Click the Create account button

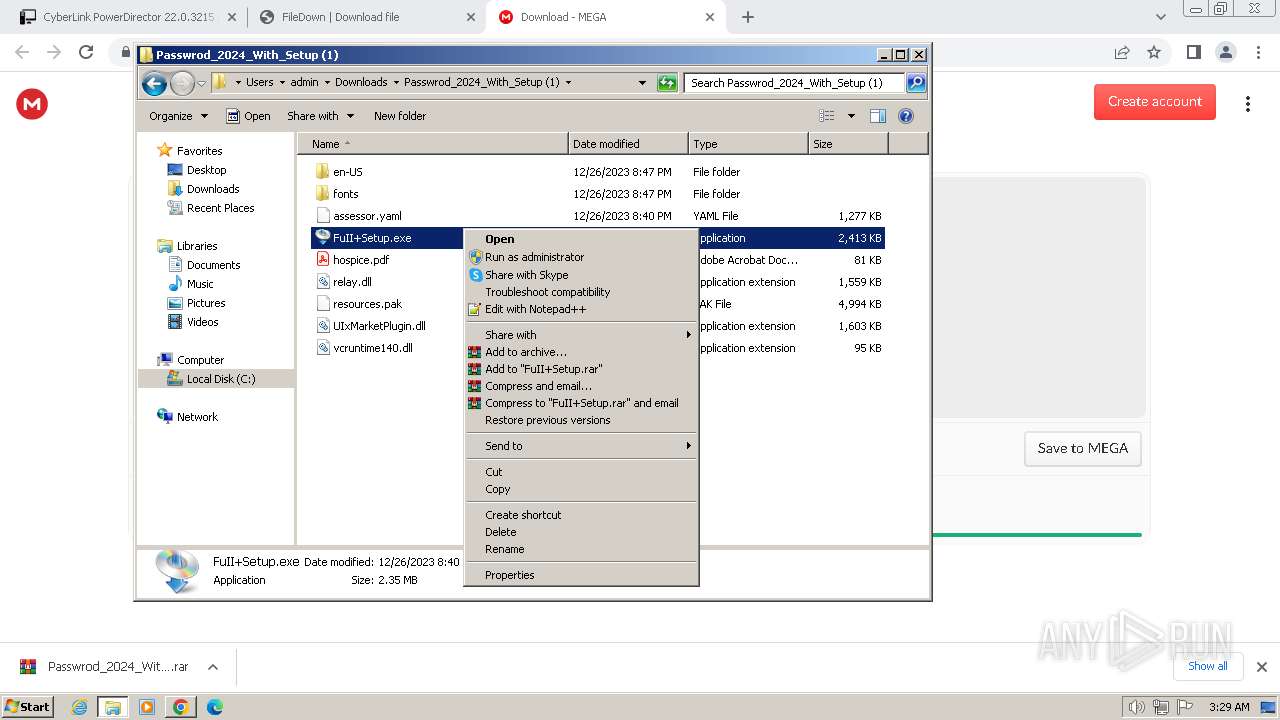tap(1155, 102)
